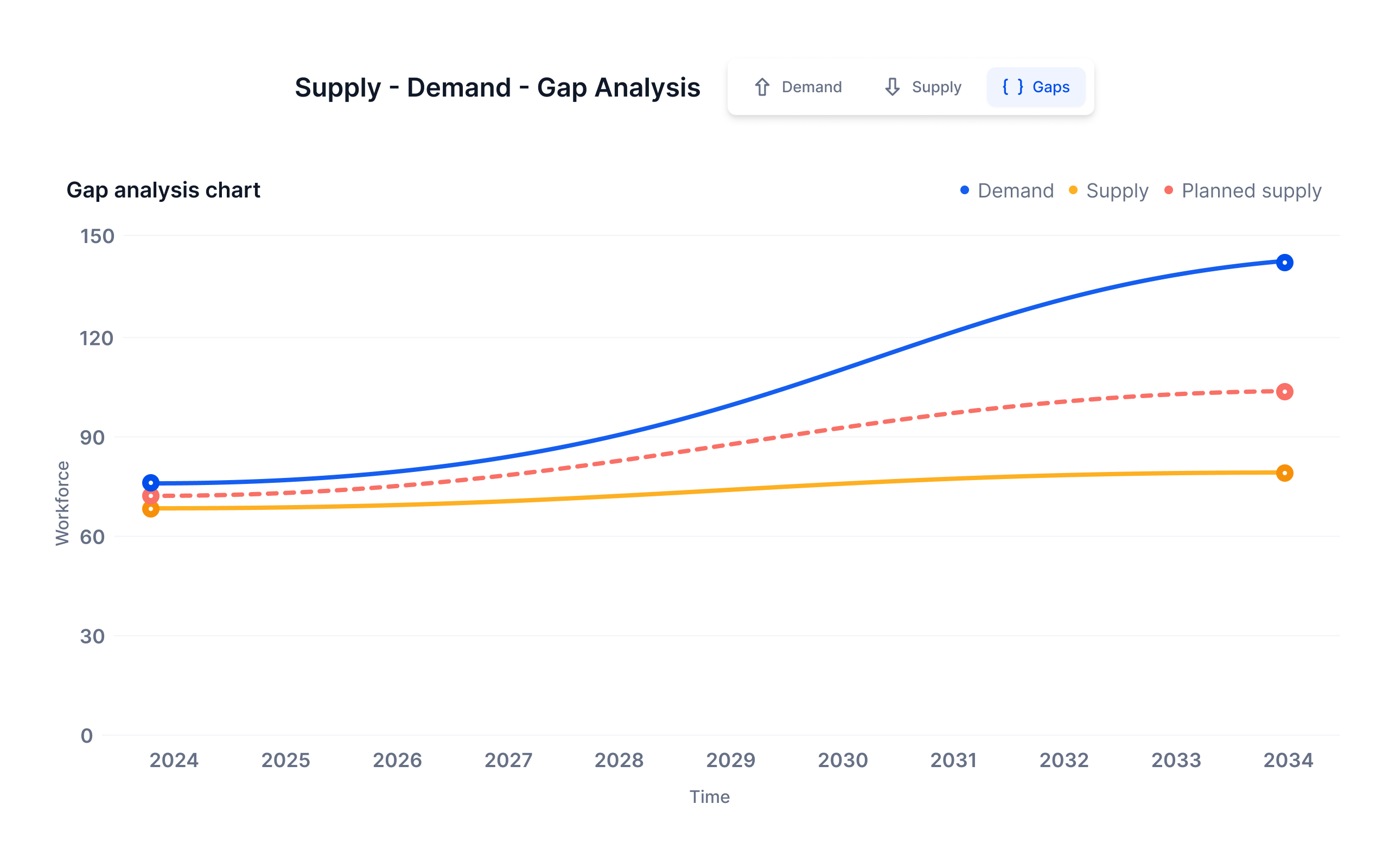
Task: Select the red Planned supply start point at 2024
Action: pos(150,496)
